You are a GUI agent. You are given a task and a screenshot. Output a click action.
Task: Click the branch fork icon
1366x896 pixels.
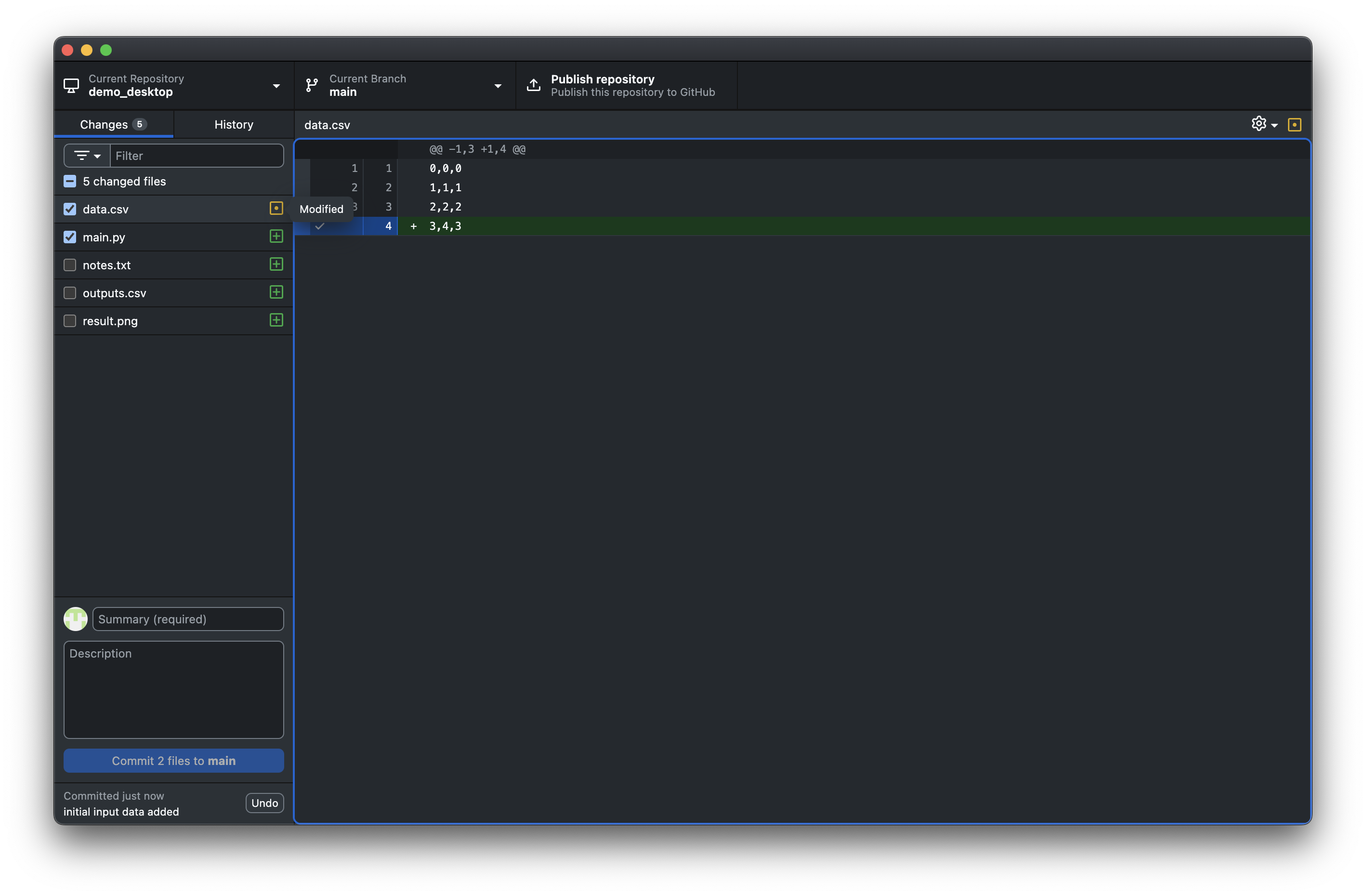click(x=312, y=86)
